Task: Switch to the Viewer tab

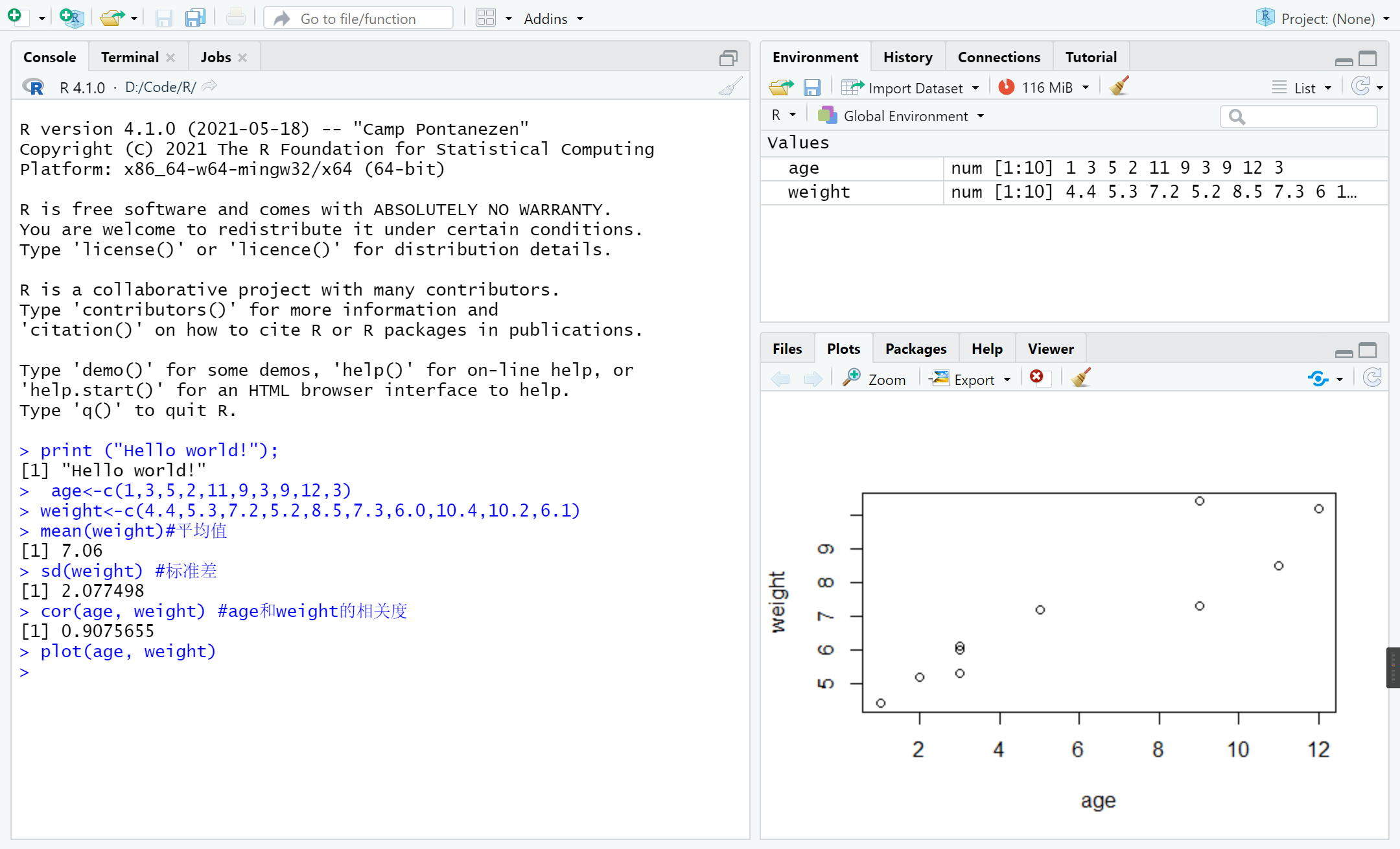Action: point(1051,349)
